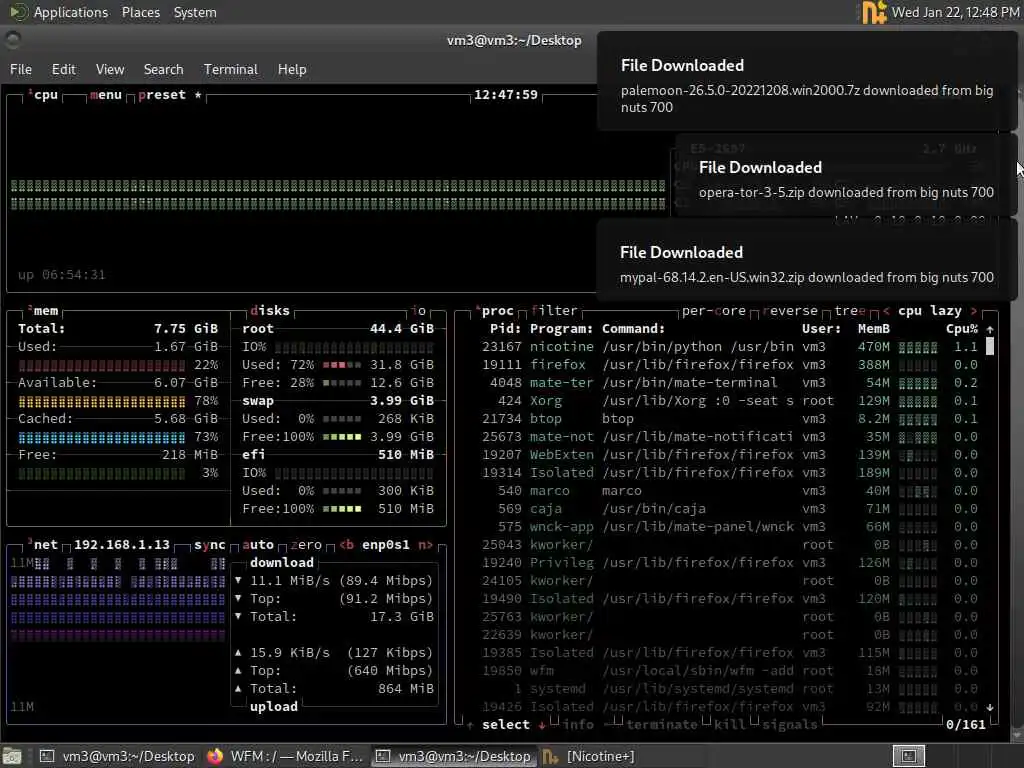Switch to first vm3@vm3:~/Desktop taskbar window
This screenshot has width=1024, height=768.
tap(116, 756)
